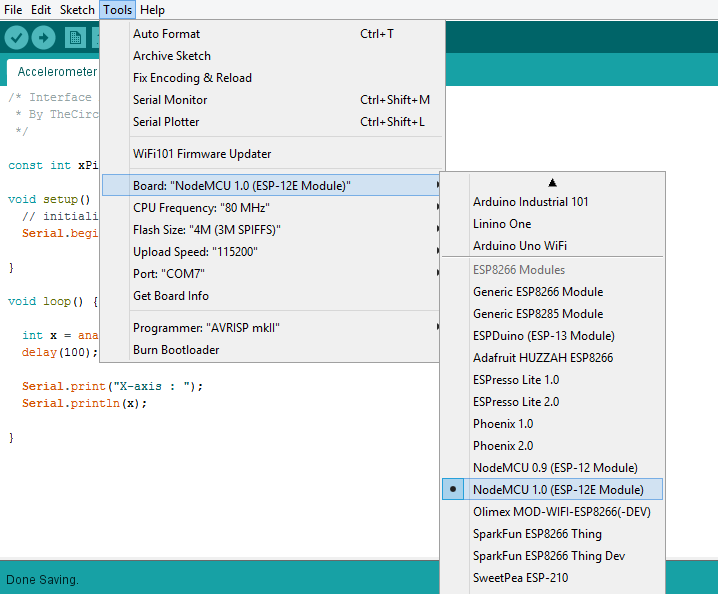The height and width of the screenshot is (594, 718).
Task: Expand the CPU Frequency 80 MHz submenu
Action: [x=271, y=208]
